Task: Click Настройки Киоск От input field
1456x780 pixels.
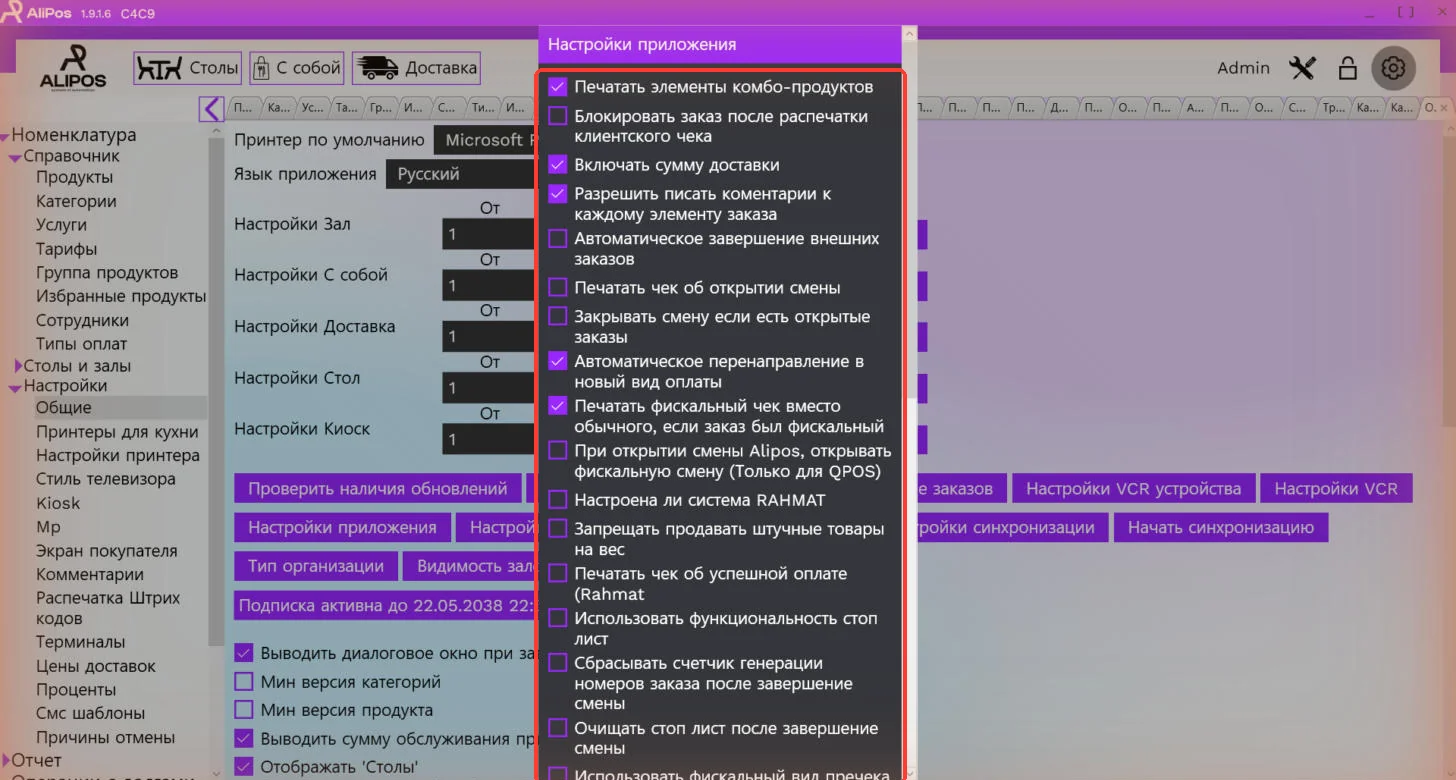Action: coord(490,439)
